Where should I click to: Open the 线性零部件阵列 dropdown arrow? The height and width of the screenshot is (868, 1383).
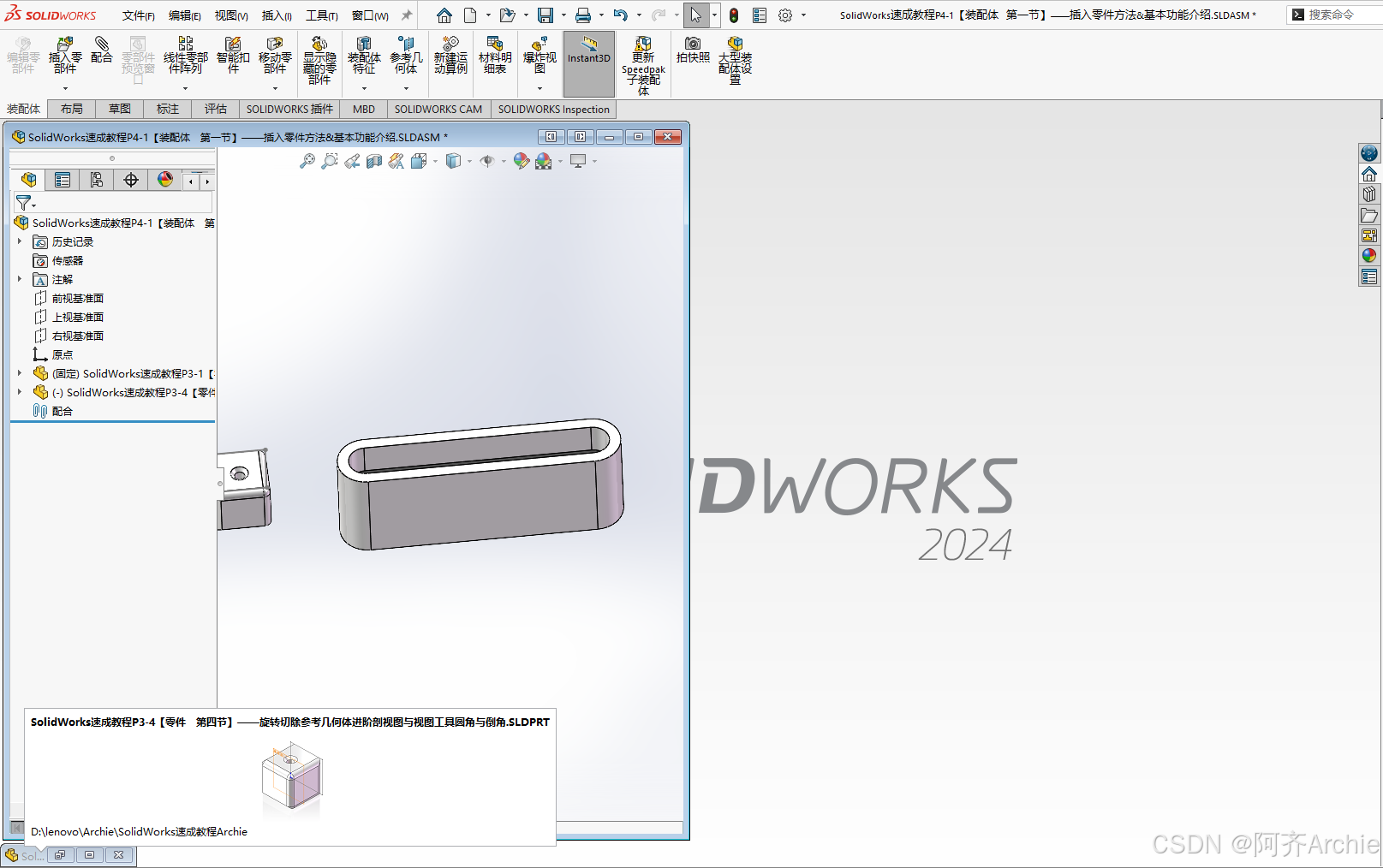click(x=185, y=88)
